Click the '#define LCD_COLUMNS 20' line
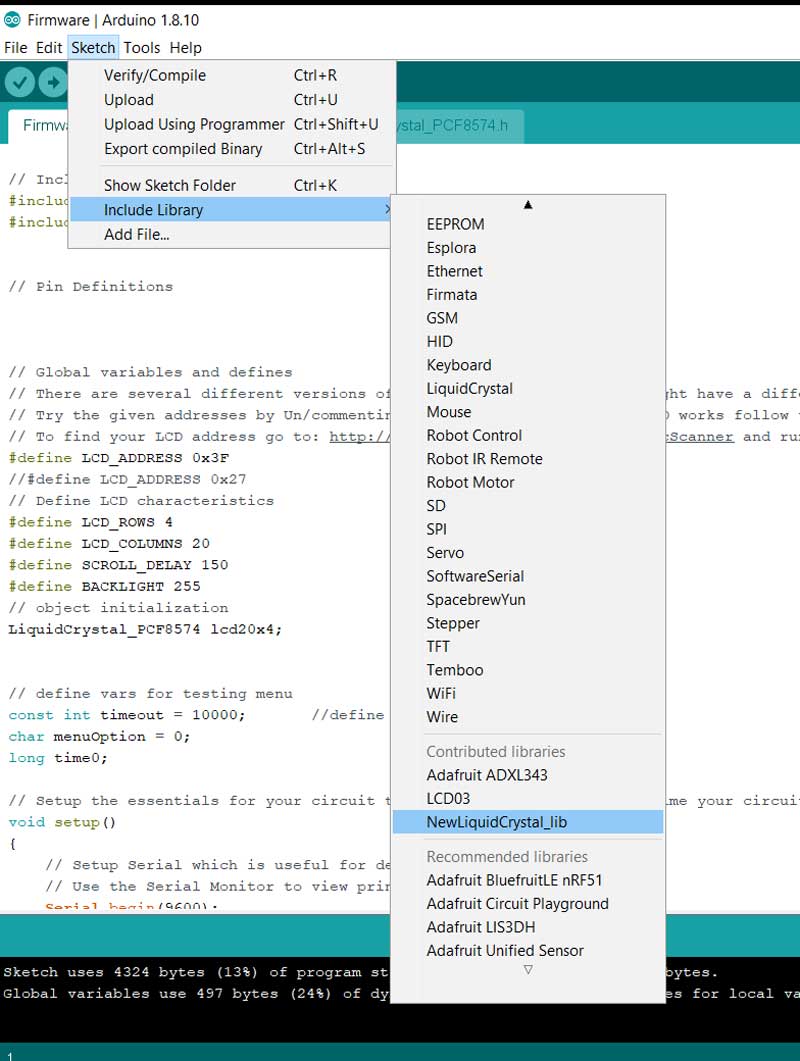800x1061 pixels. pyautogui.click(x=109, y=544)
